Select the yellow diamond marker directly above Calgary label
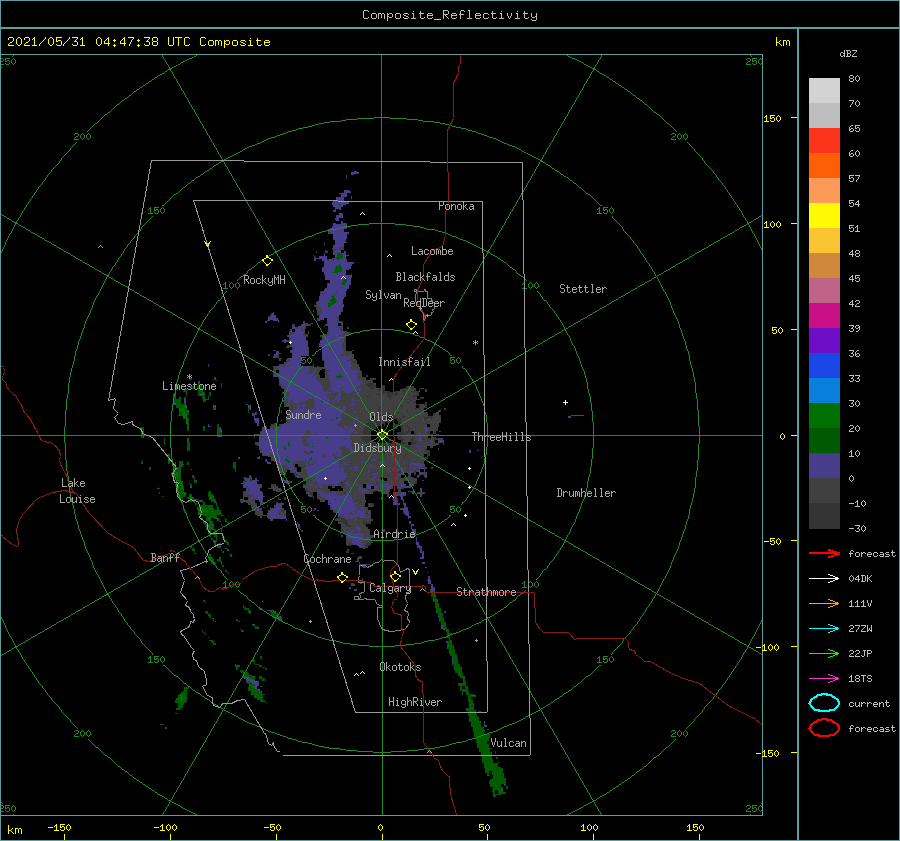The height and width of the screenshot is (841, 900). tap(395, 576)
